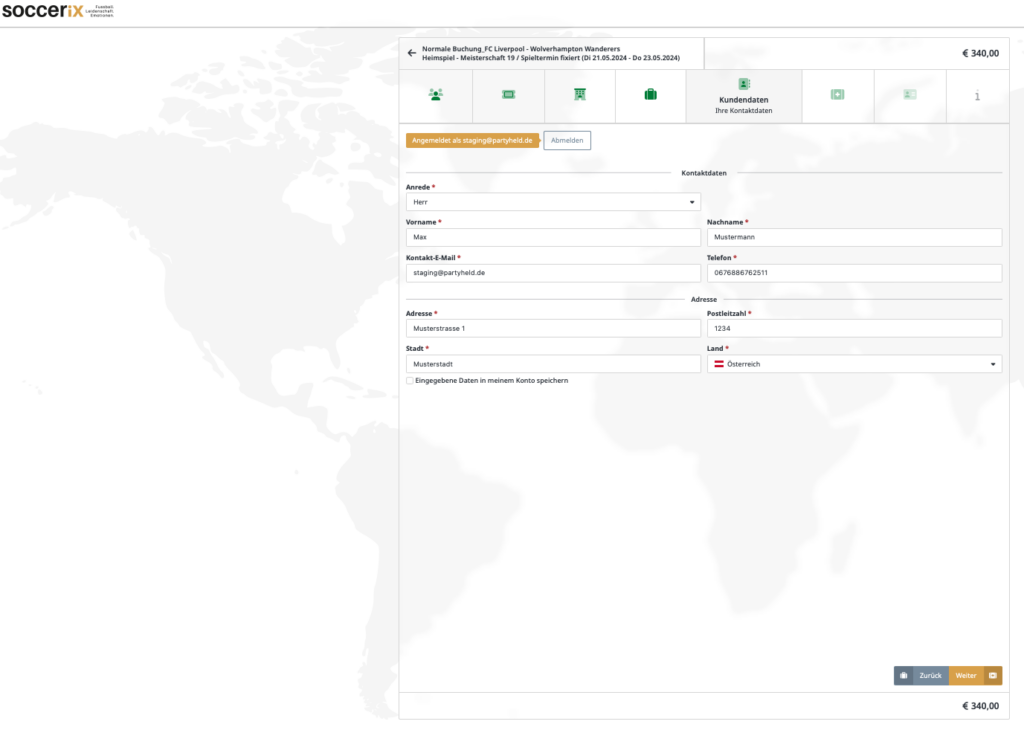Open the participants step with the people icon
Viewport: 1024px width, 730px height.
(x=436, y=95)
